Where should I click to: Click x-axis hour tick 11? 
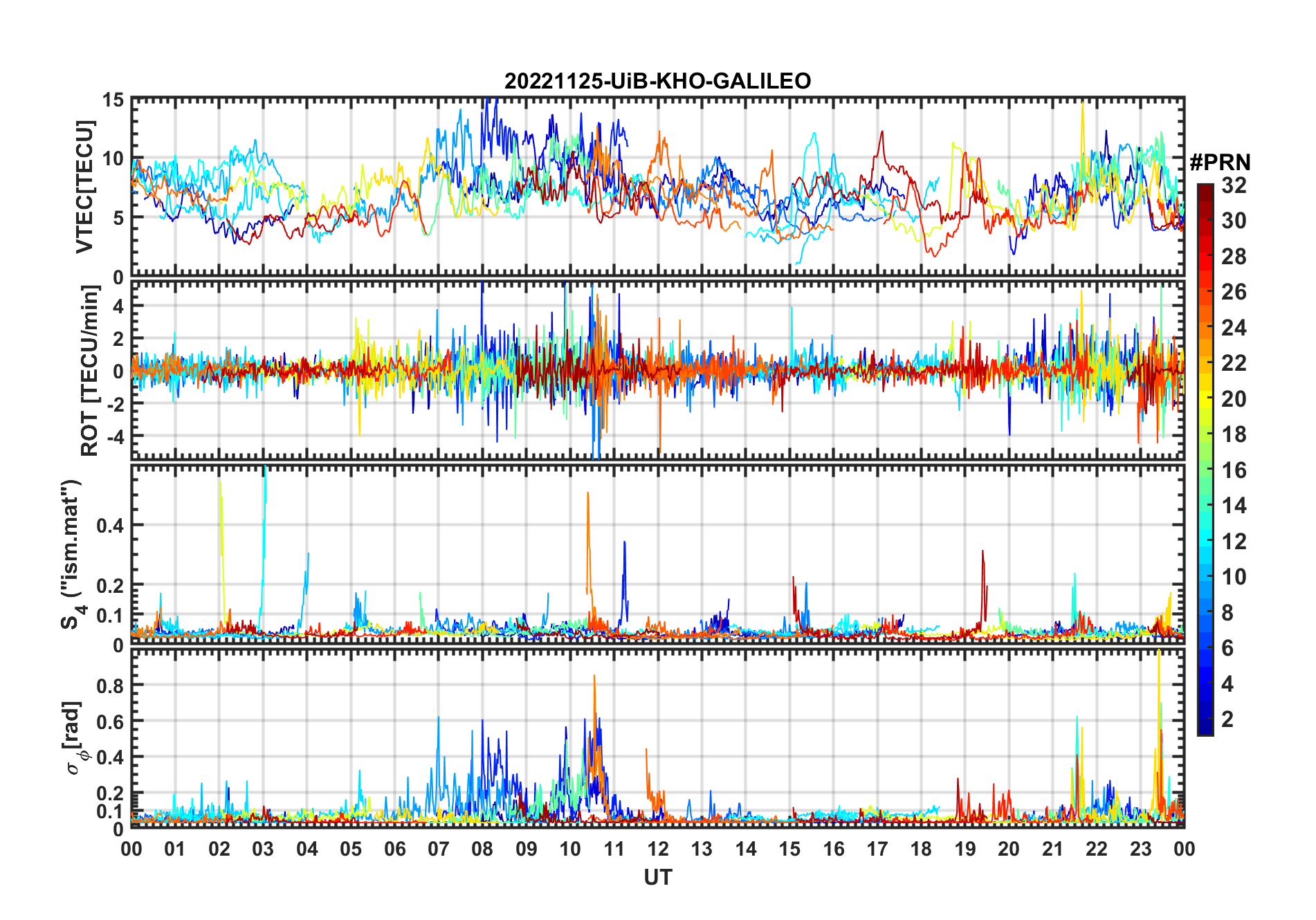(x=614, y=849)
